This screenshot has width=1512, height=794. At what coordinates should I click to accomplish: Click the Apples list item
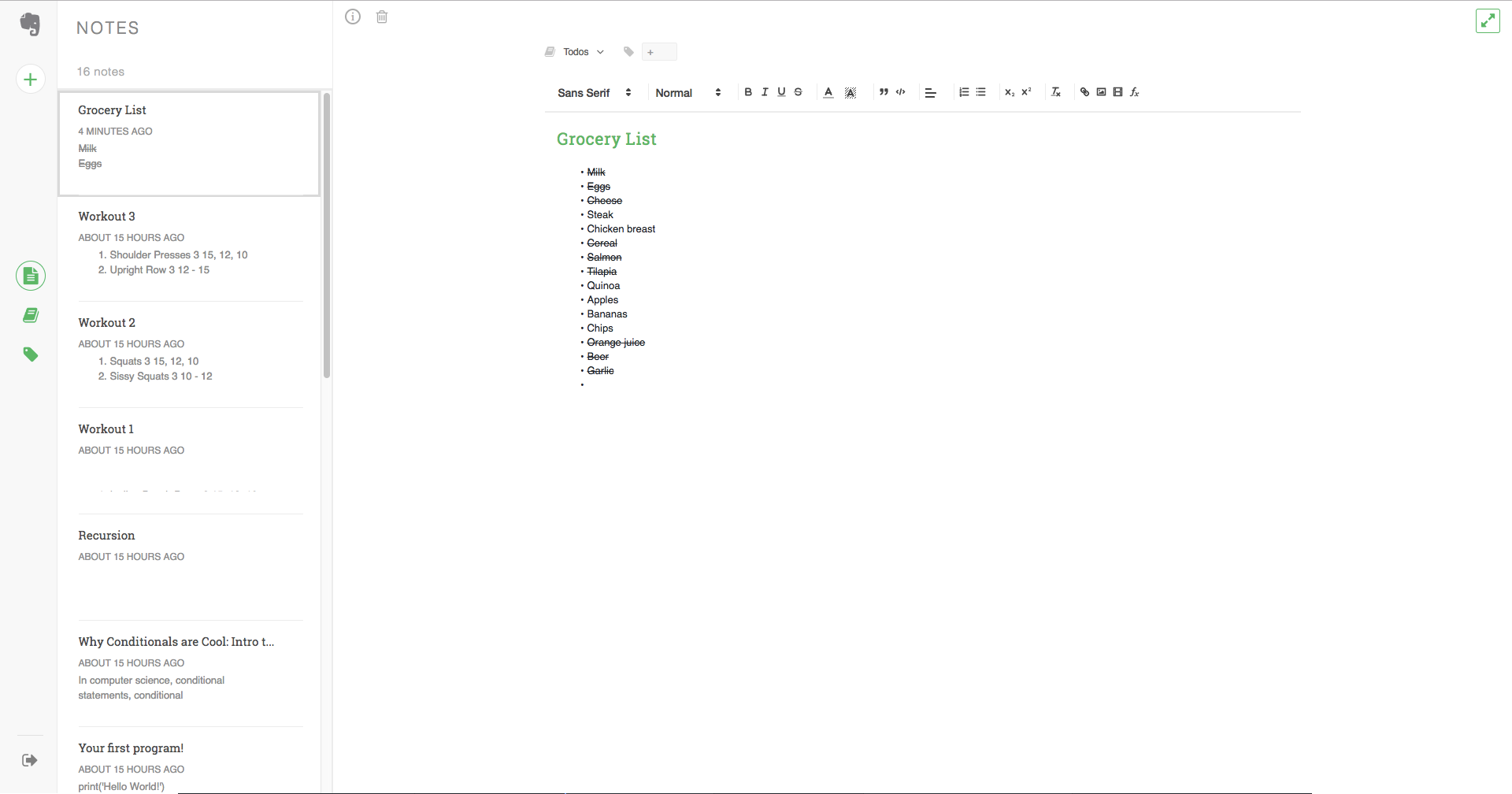602,300
